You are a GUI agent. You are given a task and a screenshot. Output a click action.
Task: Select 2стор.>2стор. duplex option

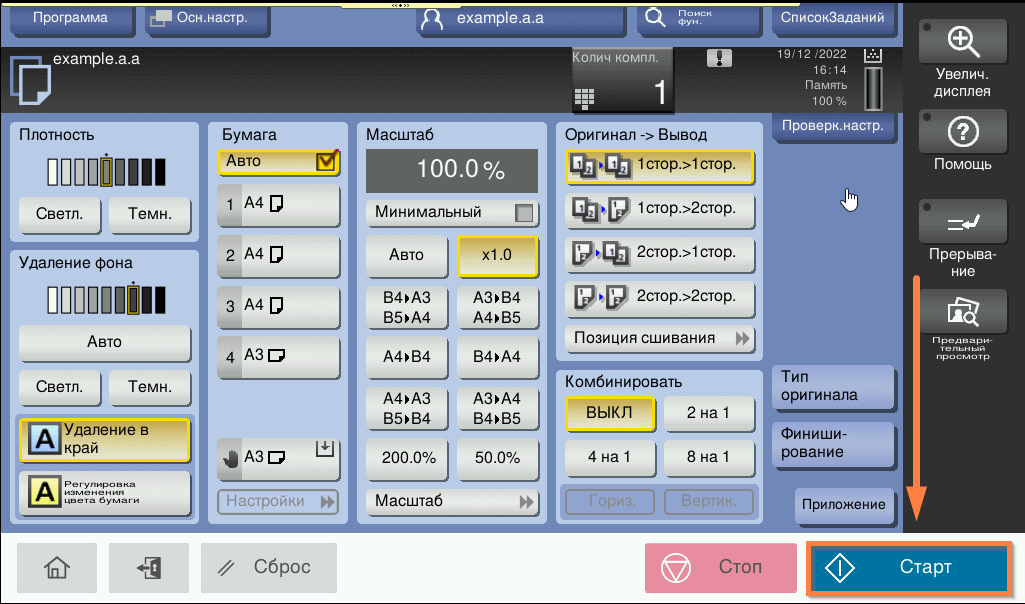(660, 297)
